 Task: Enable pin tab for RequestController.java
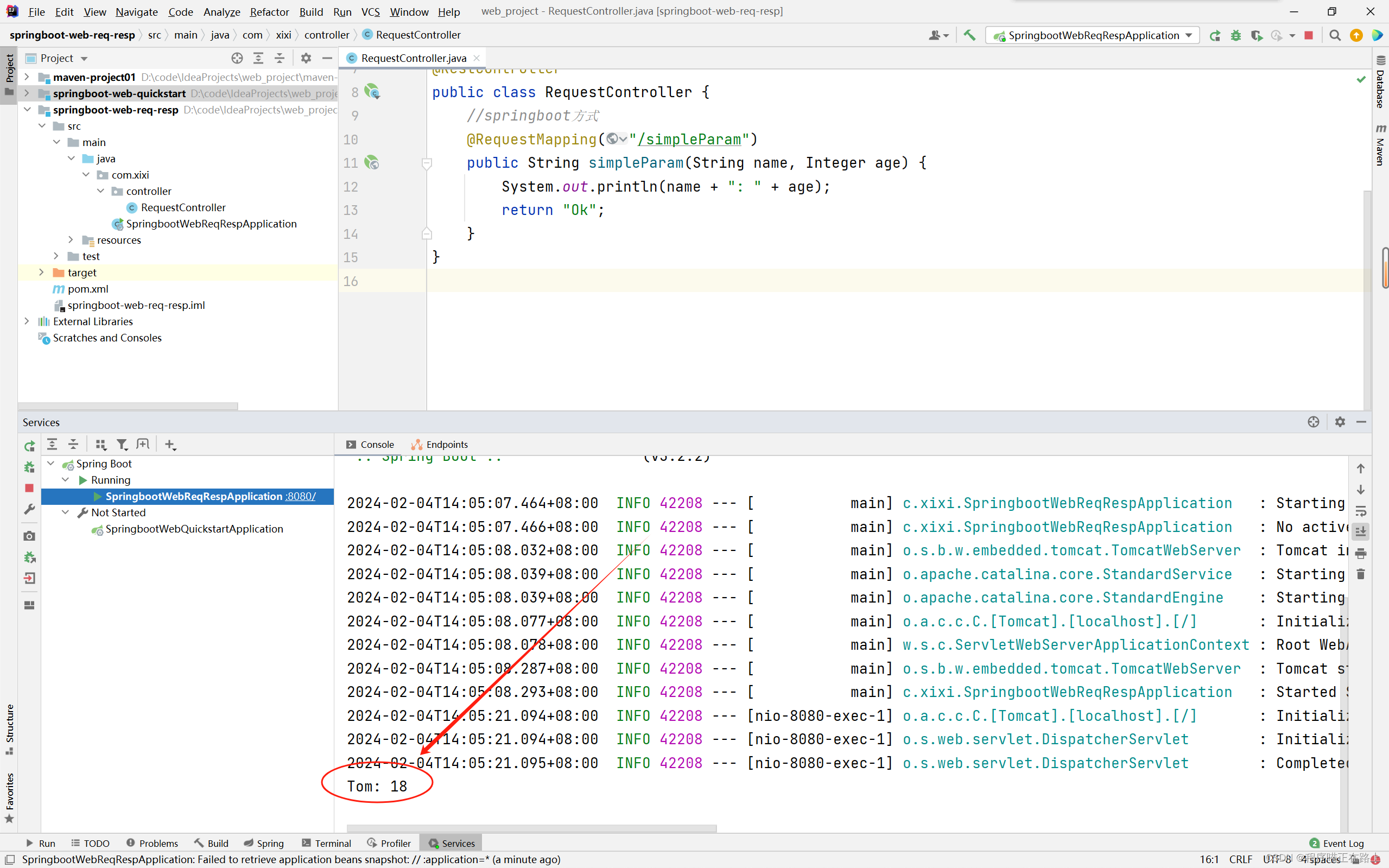(x=413, y=57)
